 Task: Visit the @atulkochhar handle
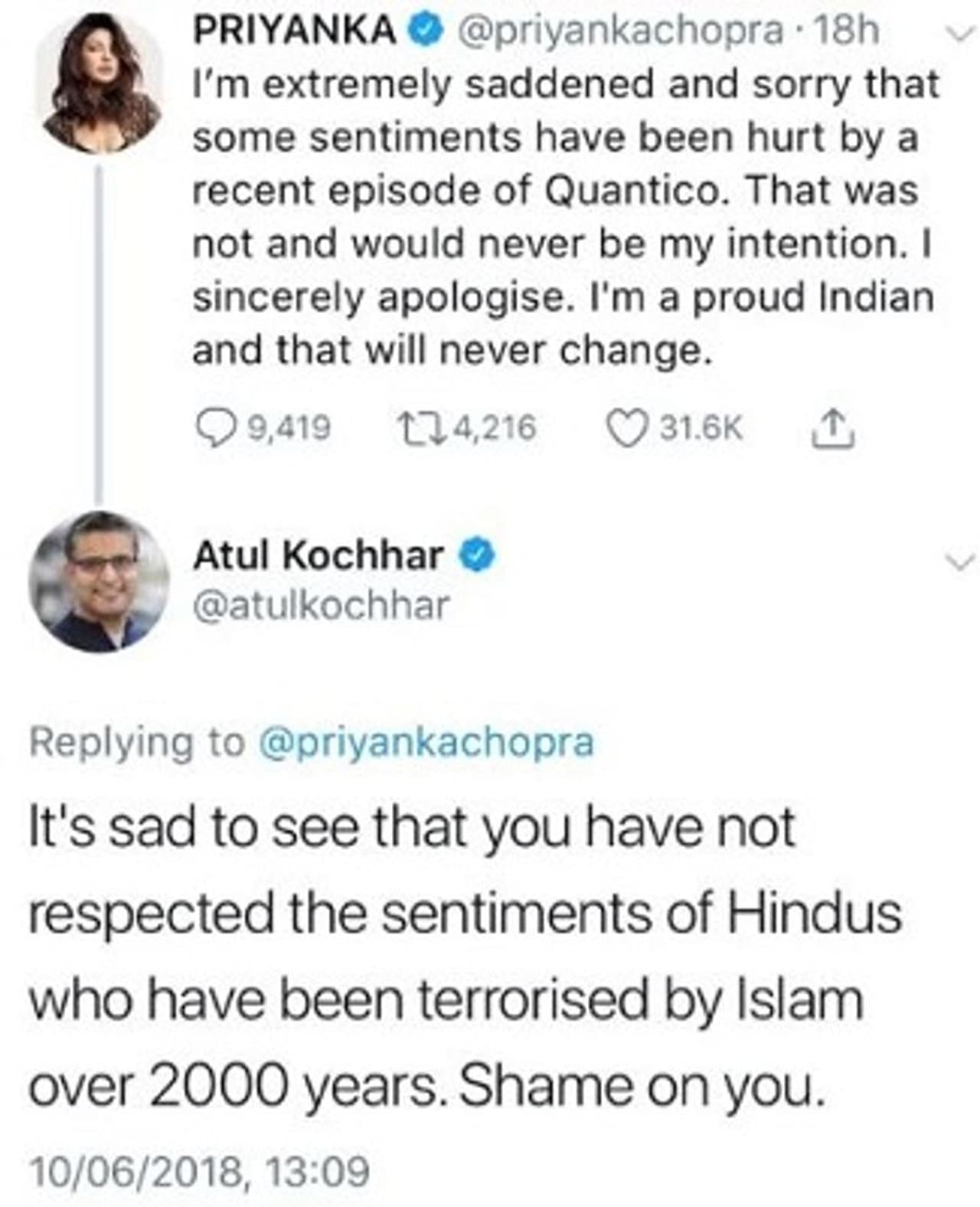point(320,606)
